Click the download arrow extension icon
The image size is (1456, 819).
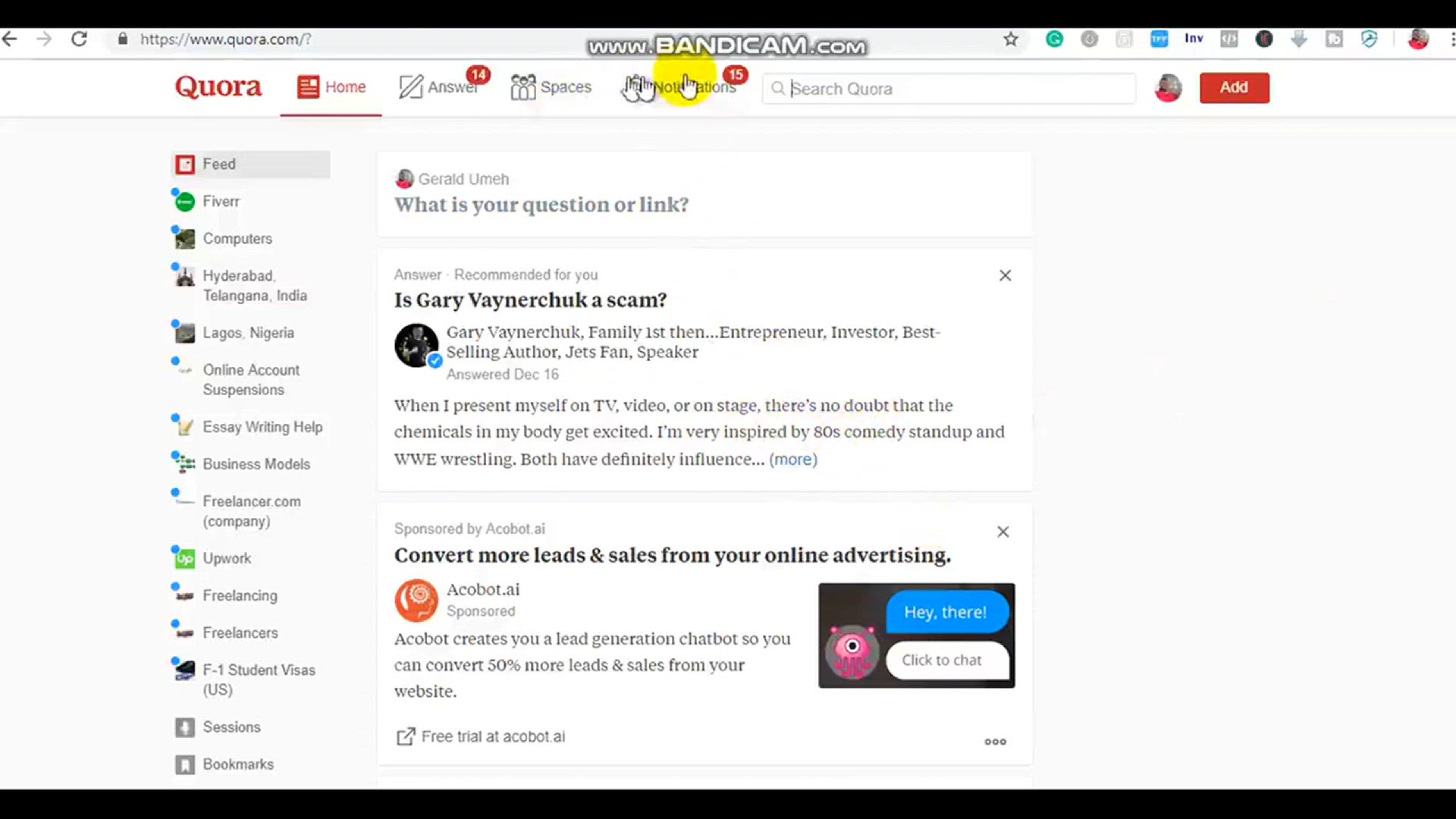tap(1299, 39)
